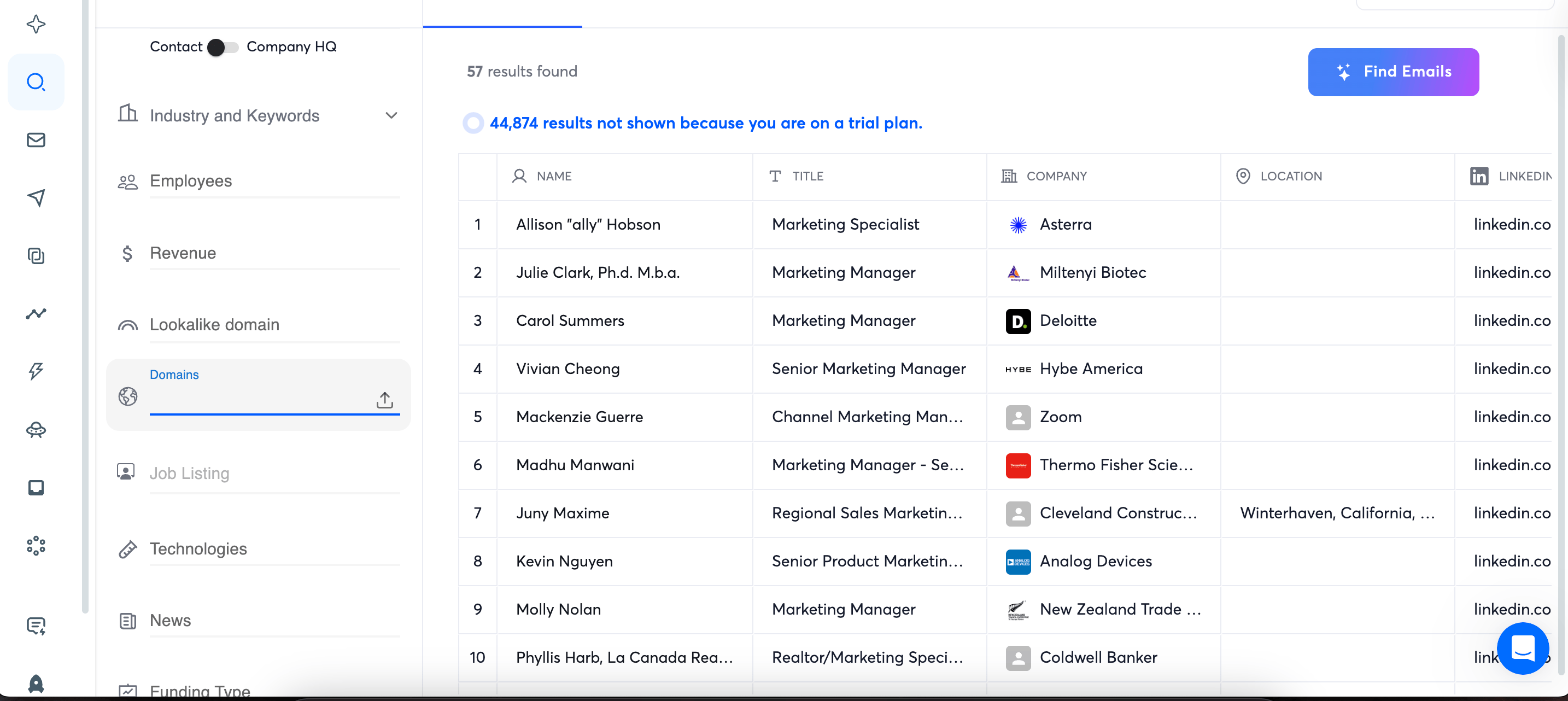Select the search icon in the left sidebar
The height and width of the screenshot is (701, 1568).
pyautogui.click(x=36, y=82)
